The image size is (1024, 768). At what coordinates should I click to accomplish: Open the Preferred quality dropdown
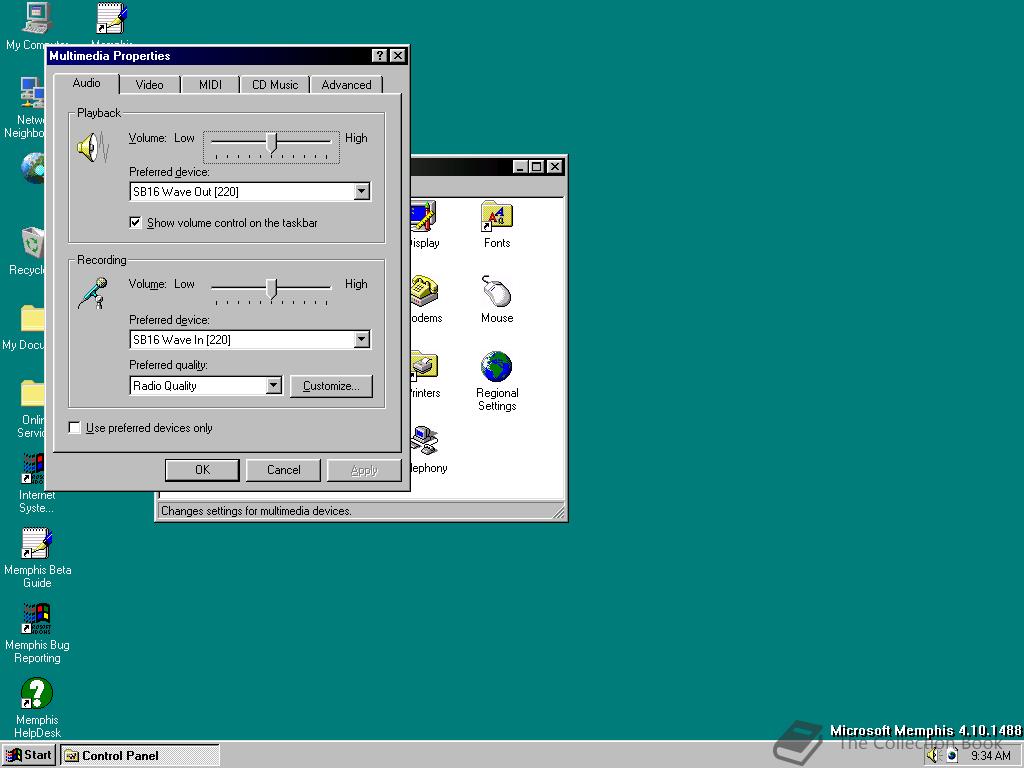click(274, 386)
